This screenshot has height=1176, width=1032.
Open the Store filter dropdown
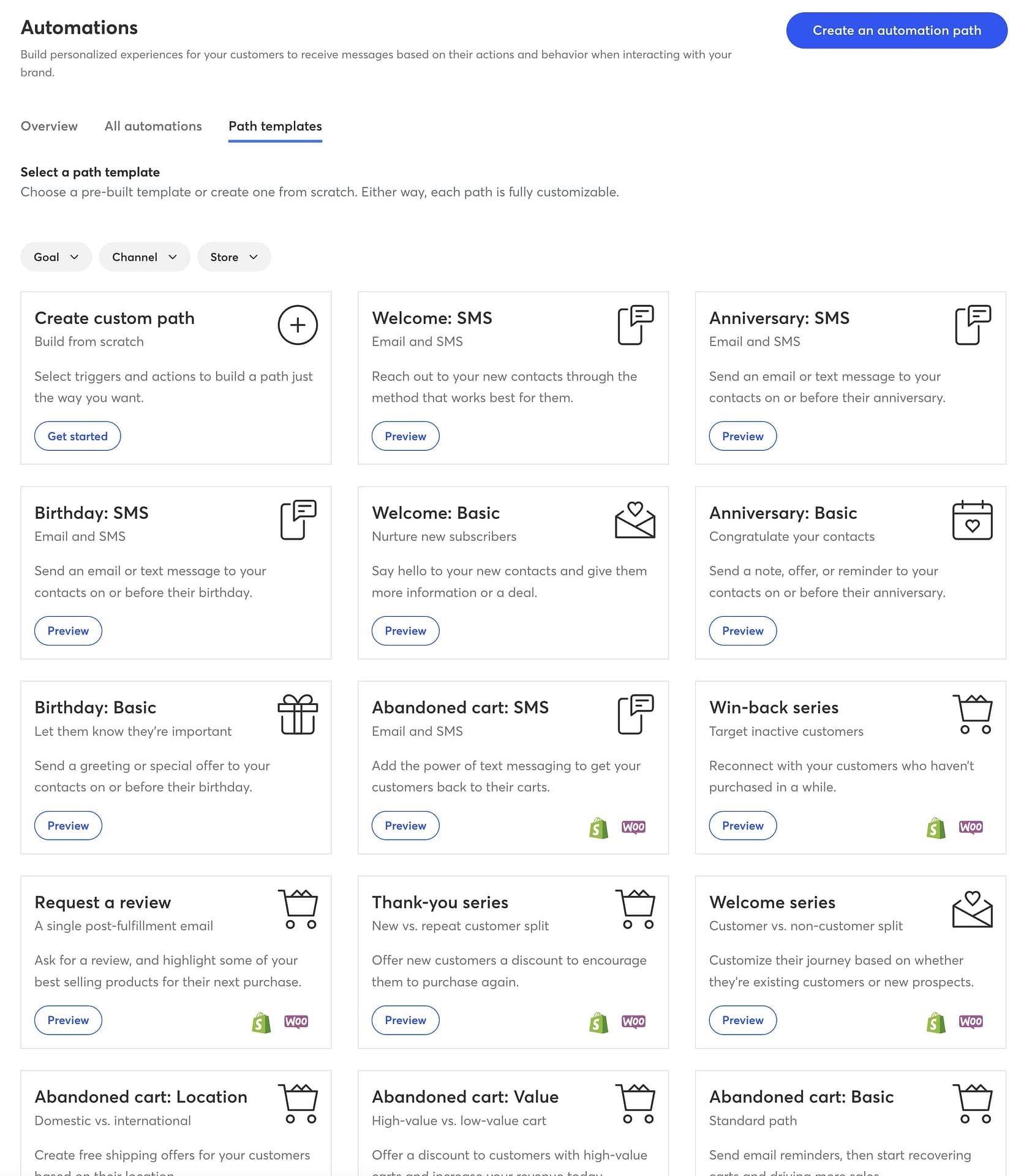[234, 257]
